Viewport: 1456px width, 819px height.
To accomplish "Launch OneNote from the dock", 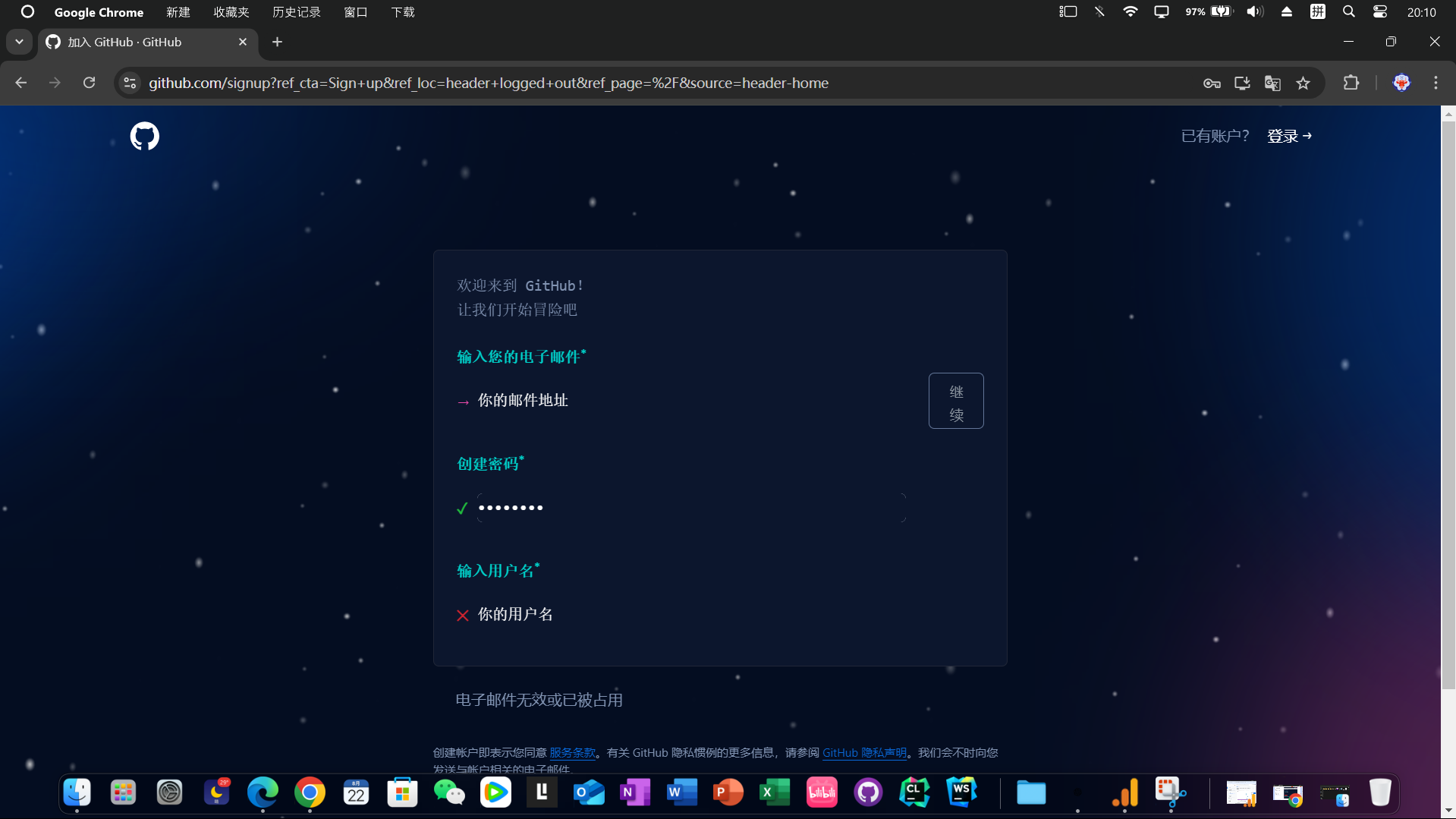I will [x=635, y=792].
